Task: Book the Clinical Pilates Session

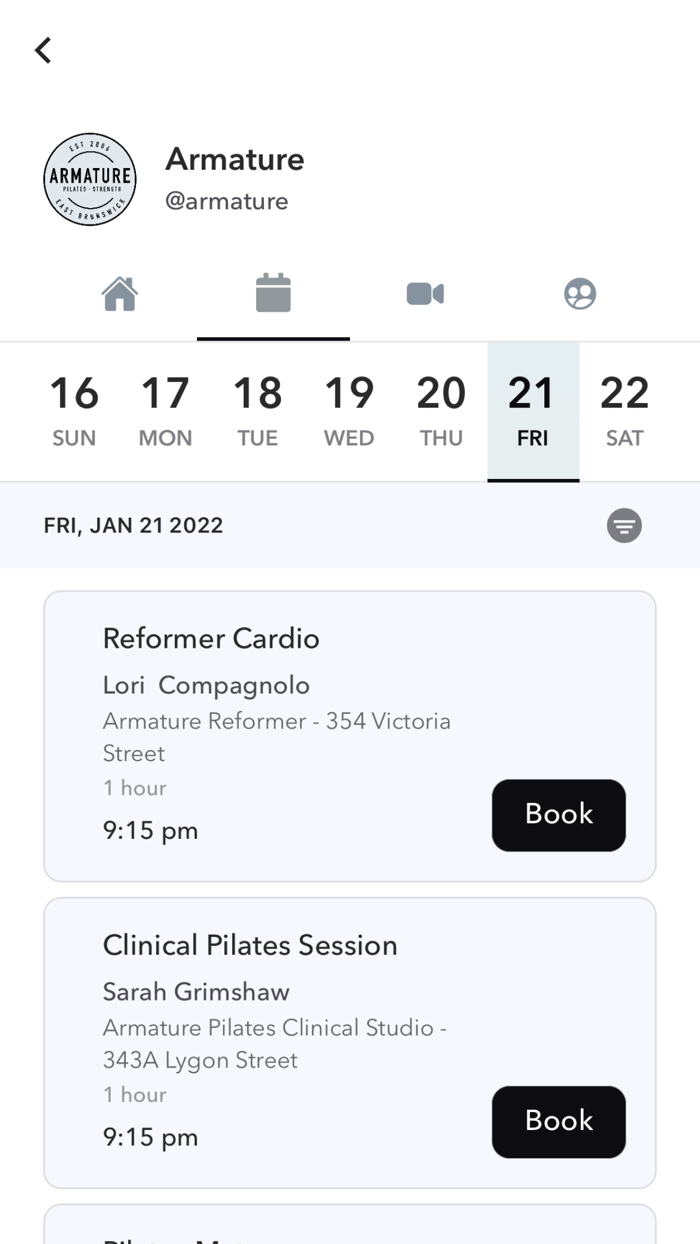Action: pos(558,1122)
